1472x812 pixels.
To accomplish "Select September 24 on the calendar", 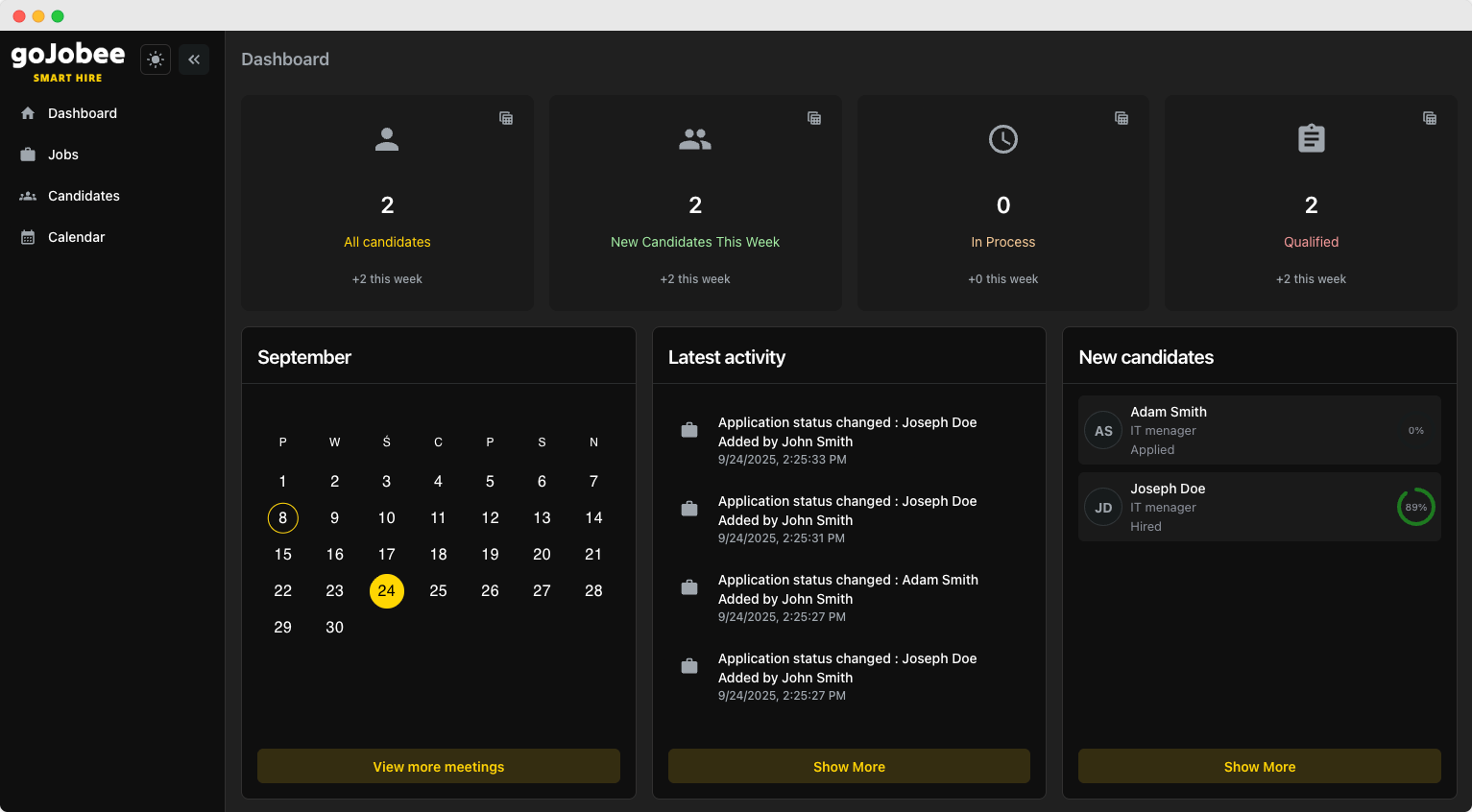I will pos(386,591).
